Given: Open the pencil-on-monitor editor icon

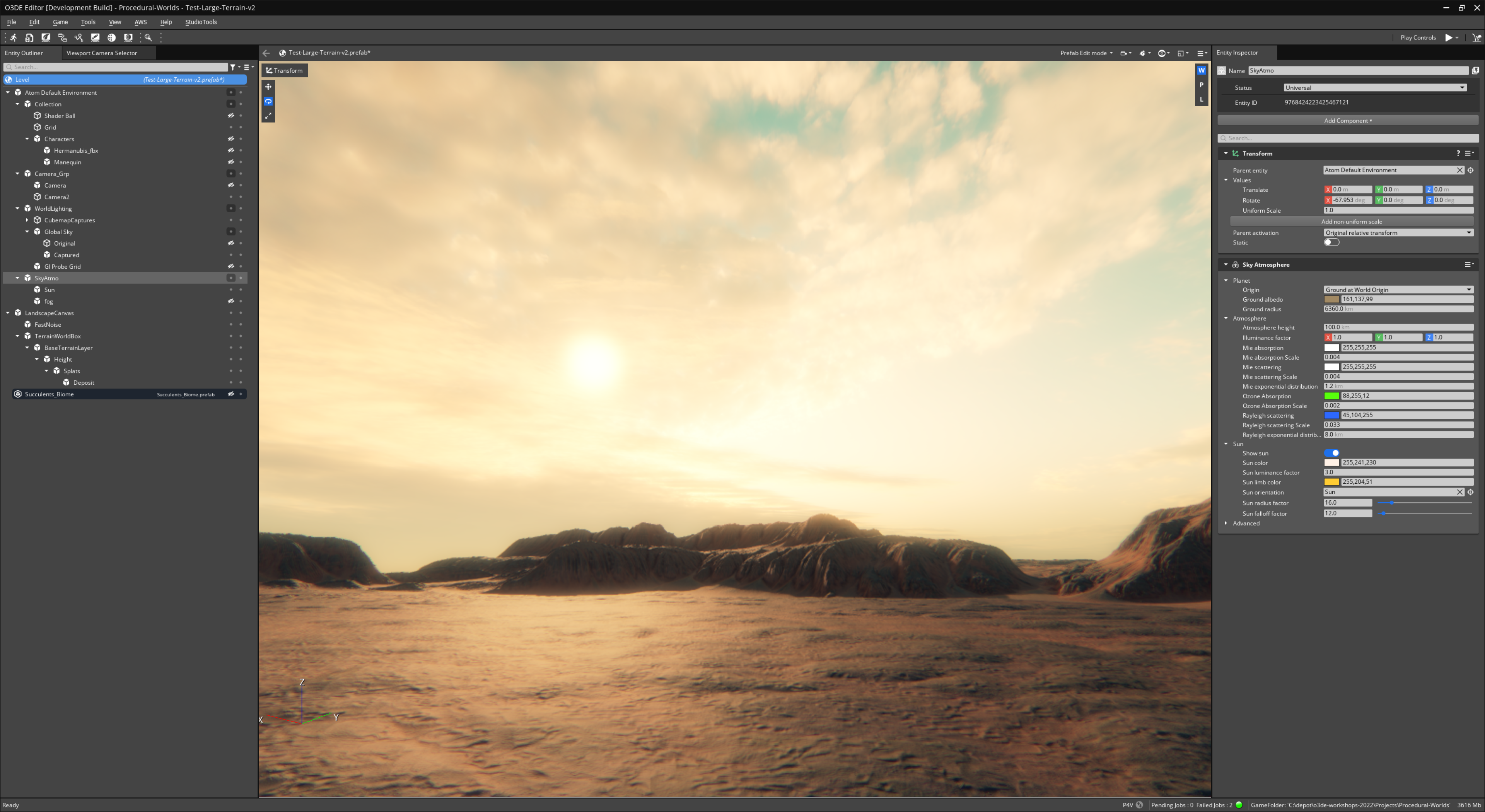Looking at the screenshot, I should pos(95,38).
